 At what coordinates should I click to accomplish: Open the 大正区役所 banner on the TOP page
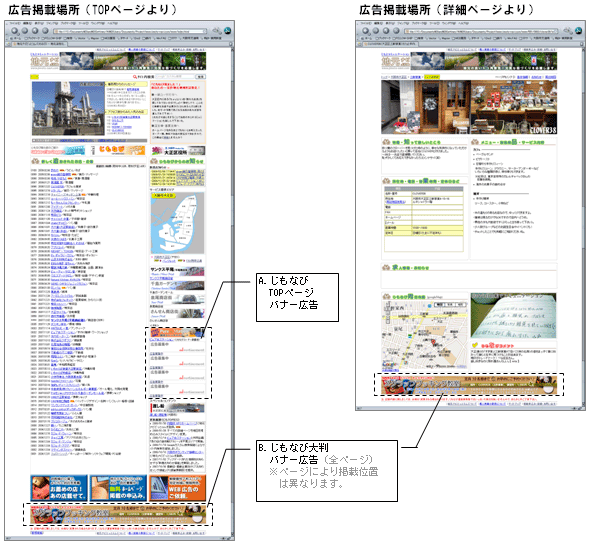tap(178, 151)
